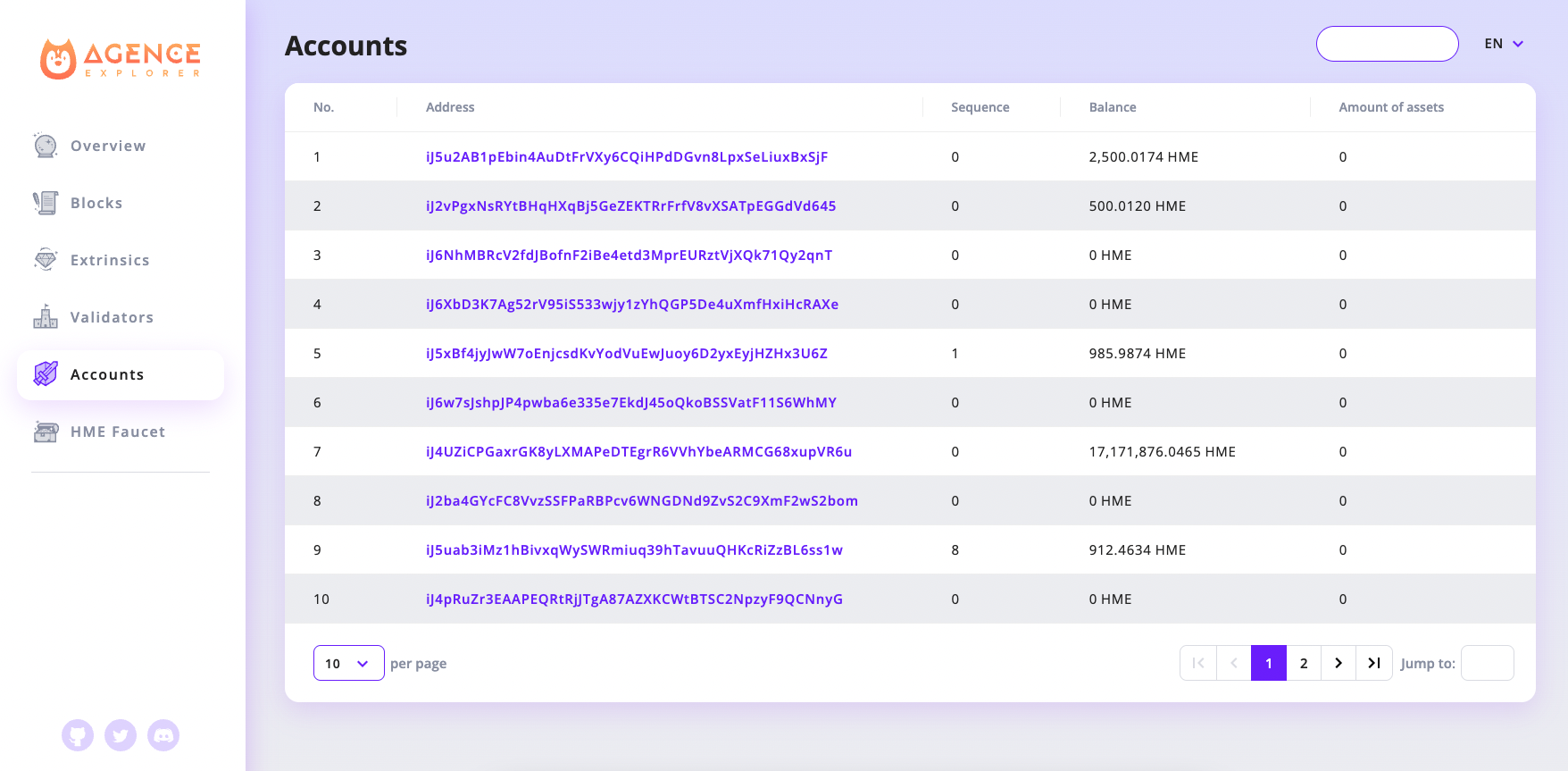Go to the next page arrow
This screenshot has height=771, width=1568.
click(1339, 663)
